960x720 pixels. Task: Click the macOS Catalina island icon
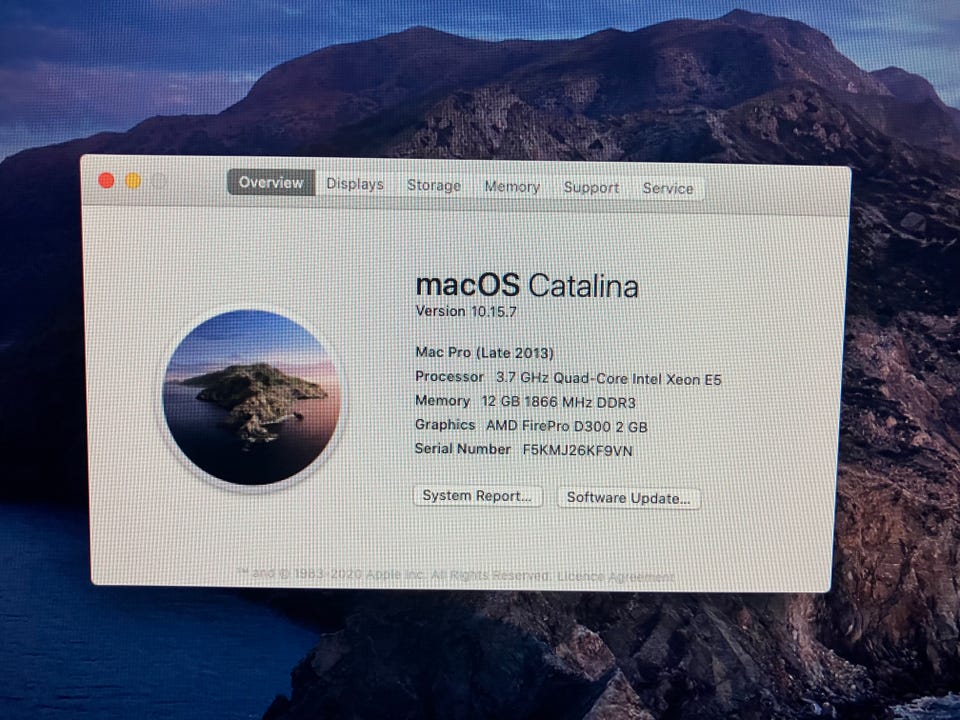coord(251,397)
